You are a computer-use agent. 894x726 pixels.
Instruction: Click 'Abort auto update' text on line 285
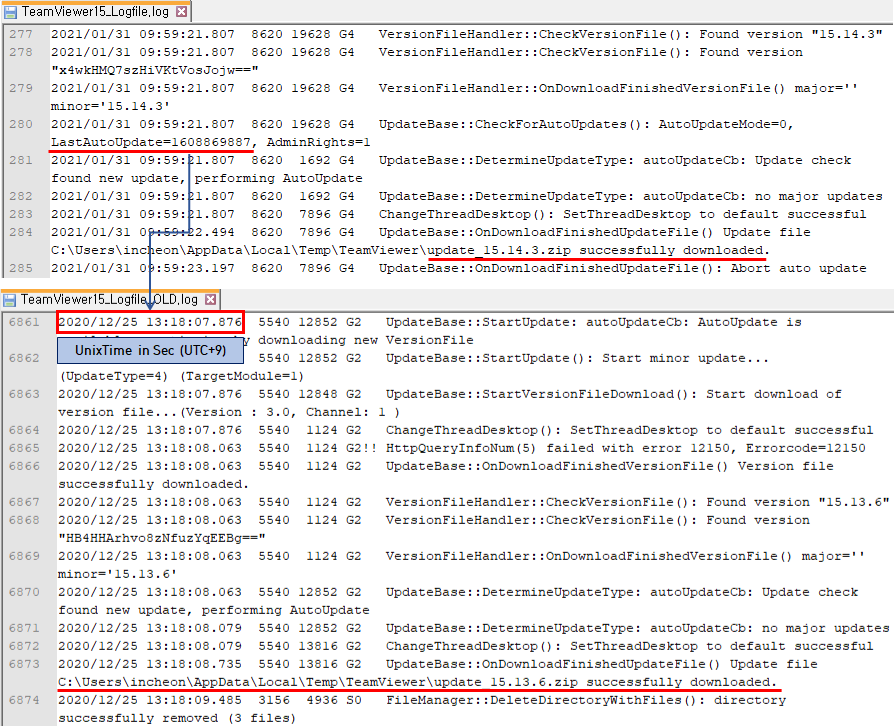[799, 268]
